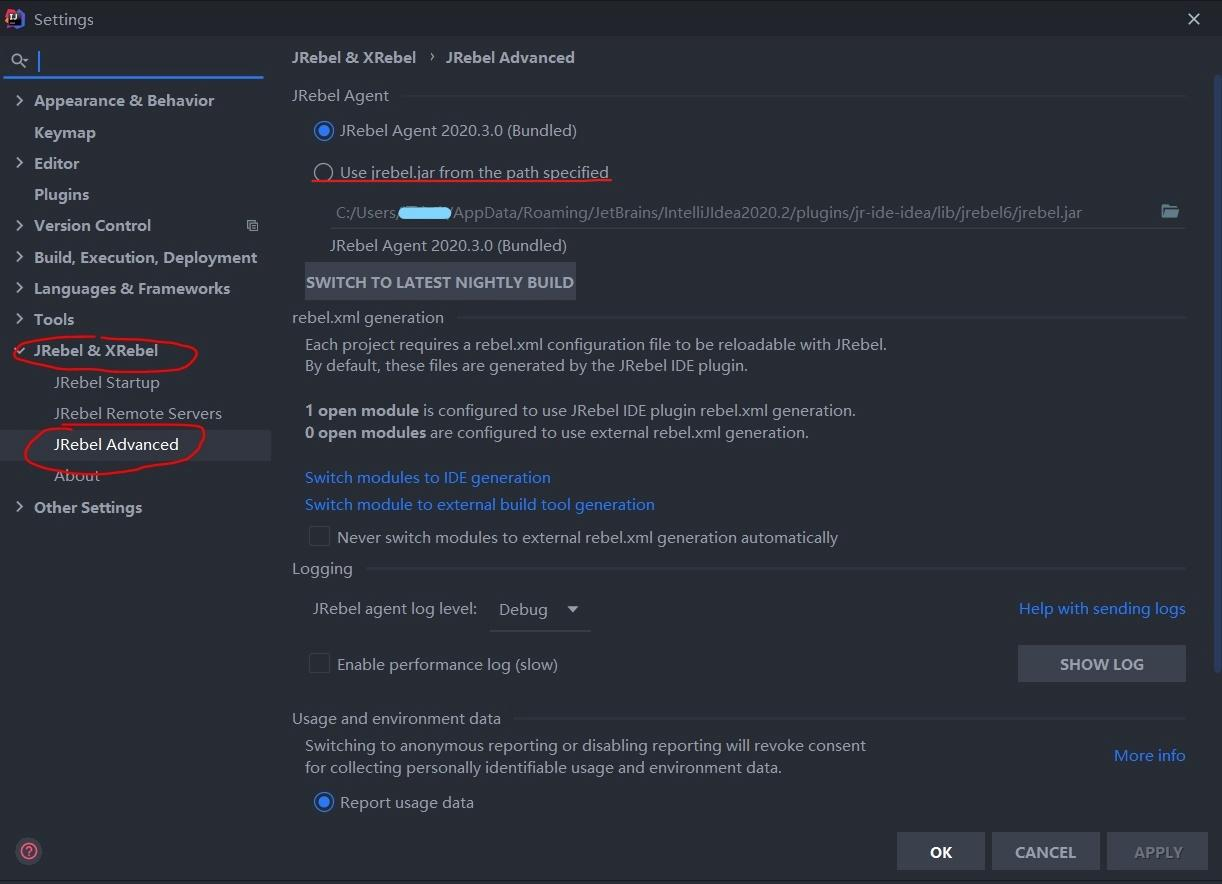Open the Keymap settings page
The image size is (1222, 884).
(x=65, y=132)
